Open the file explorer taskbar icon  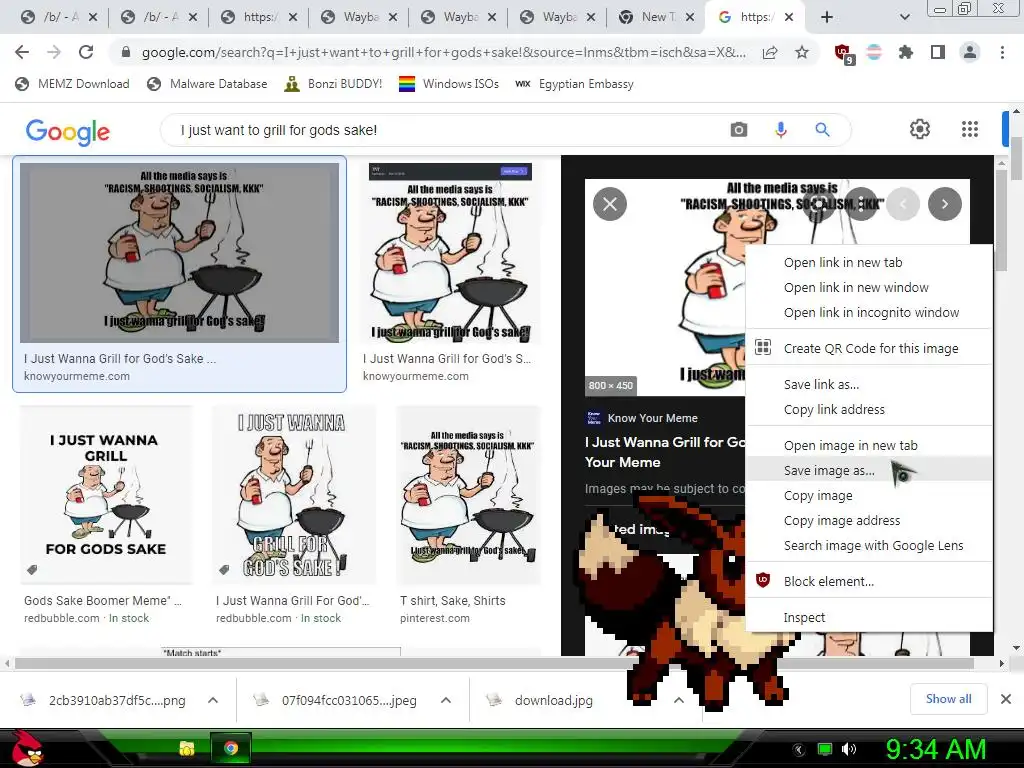pyautogui.click(x=187, y=748)
